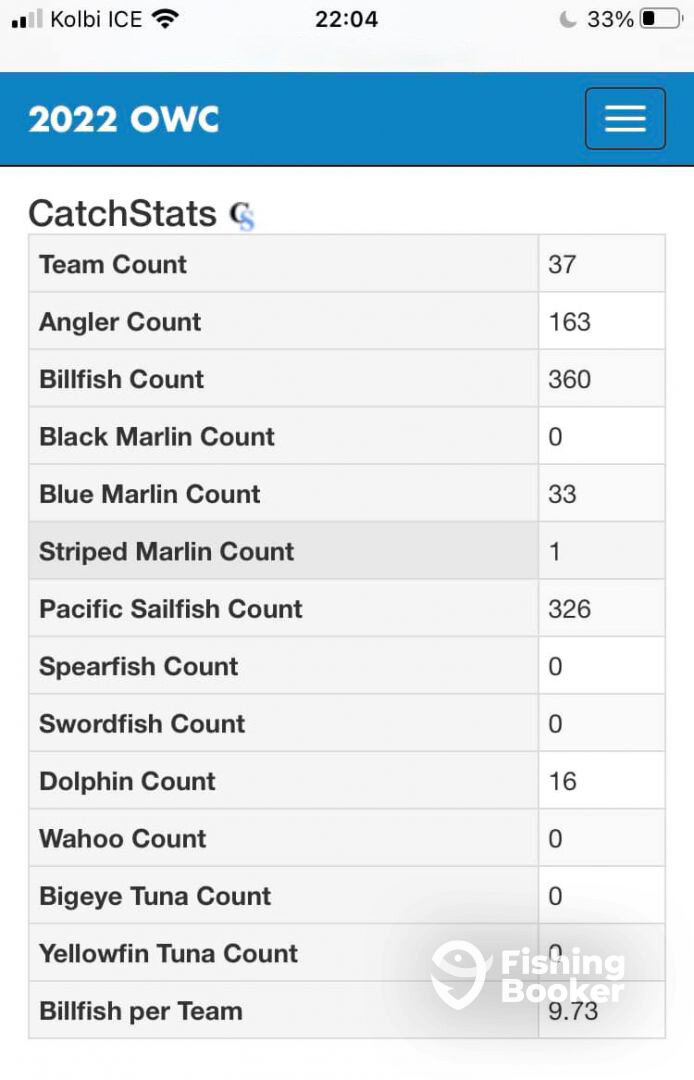Tap the CatchStats logo icon
The image size is (694, 1080).
[x=242, y=215]
